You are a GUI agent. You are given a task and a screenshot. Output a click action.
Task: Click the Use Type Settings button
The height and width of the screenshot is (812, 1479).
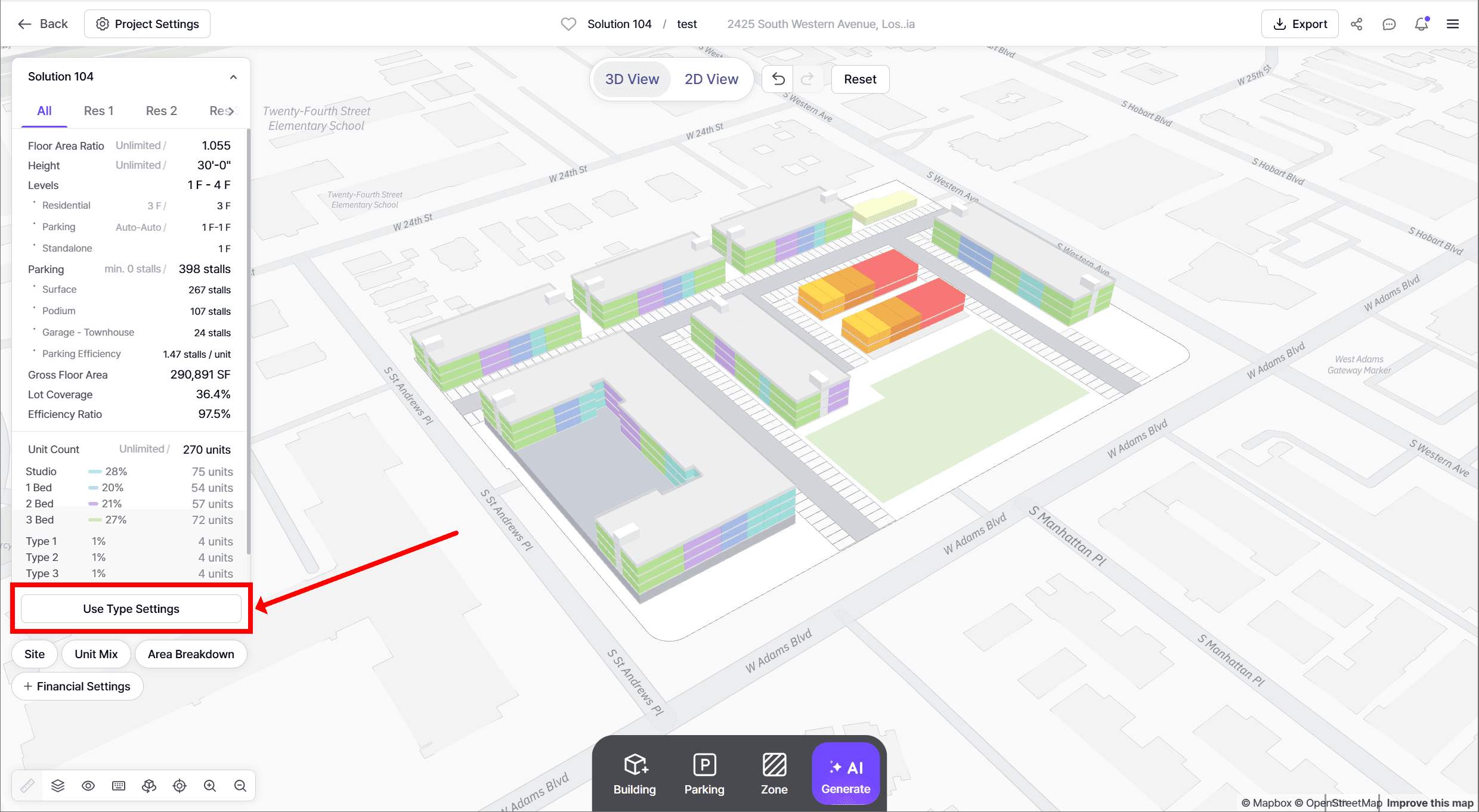point(131,609)
